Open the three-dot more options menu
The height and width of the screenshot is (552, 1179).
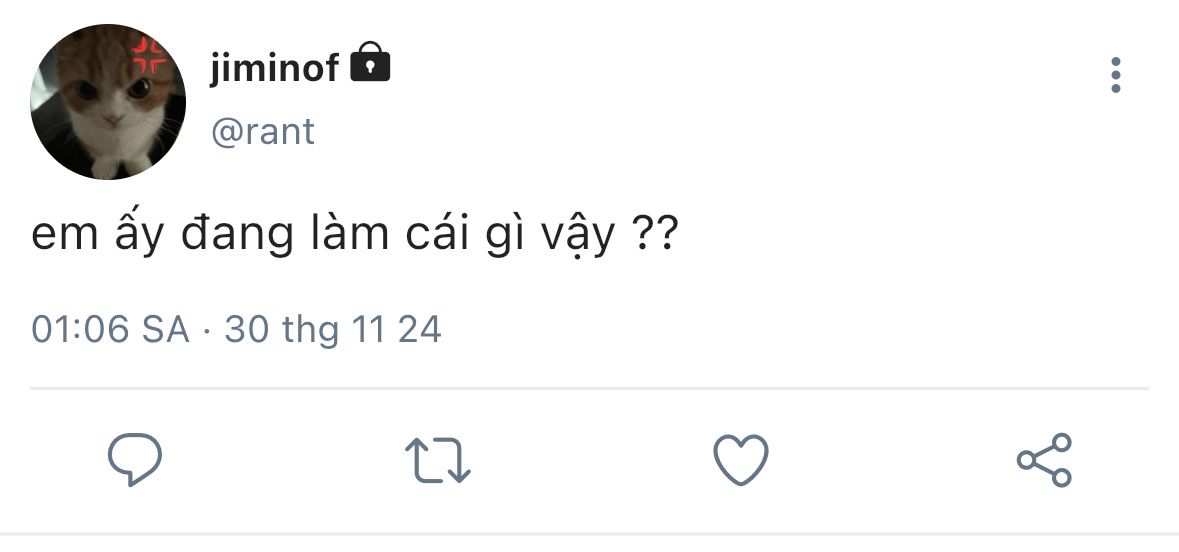[1116, 75]
